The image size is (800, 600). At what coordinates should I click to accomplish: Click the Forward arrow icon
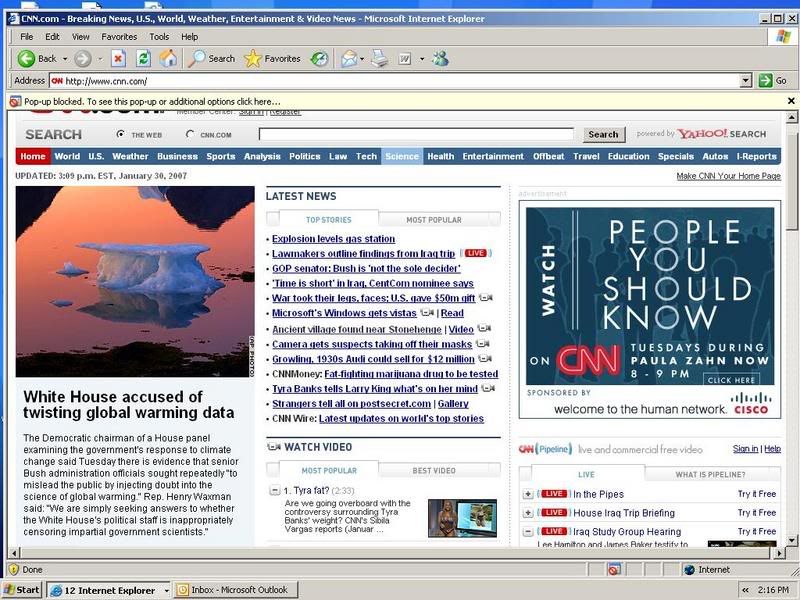83,59
